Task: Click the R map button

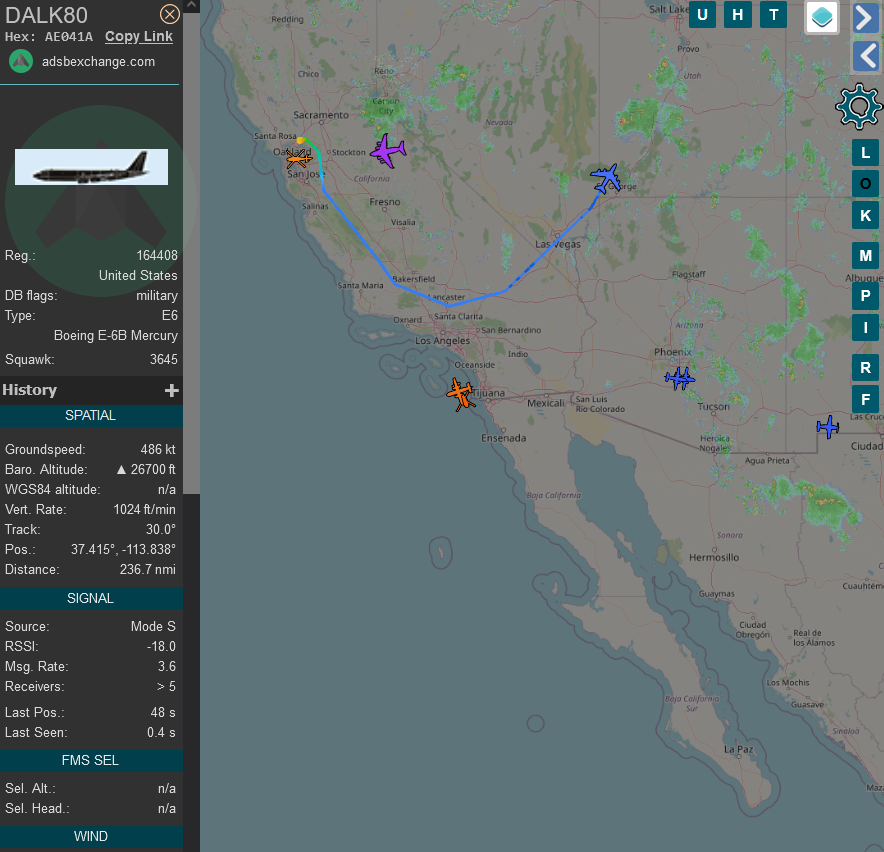Action: tap(865, 368)
